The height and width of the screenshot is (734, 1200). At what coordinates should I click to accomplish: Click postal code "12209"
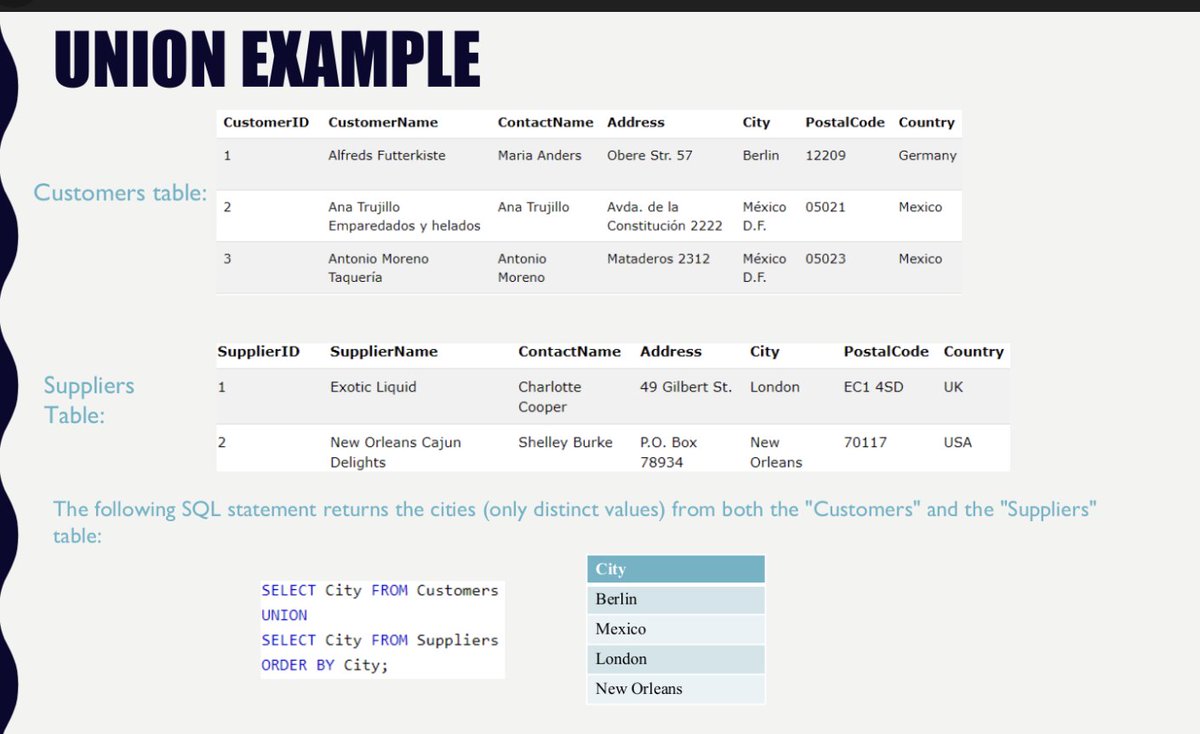click(825, 155)
